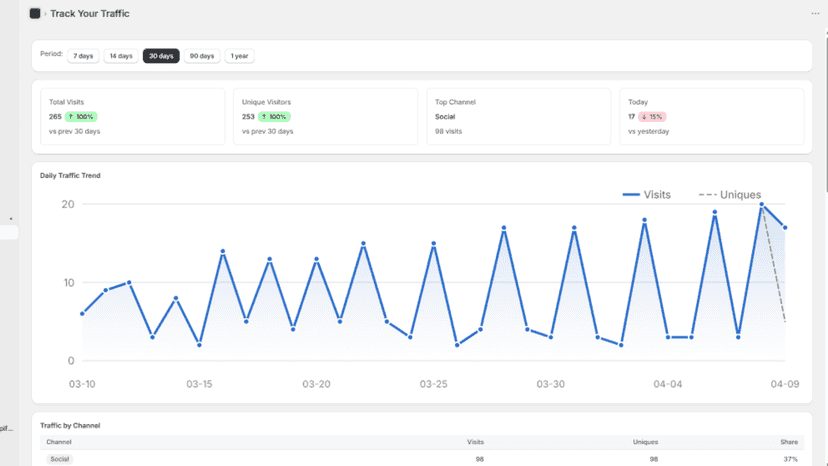Click the Track Your Traffic page title
Screen dimensions: 828x466
tap(90, 14)
